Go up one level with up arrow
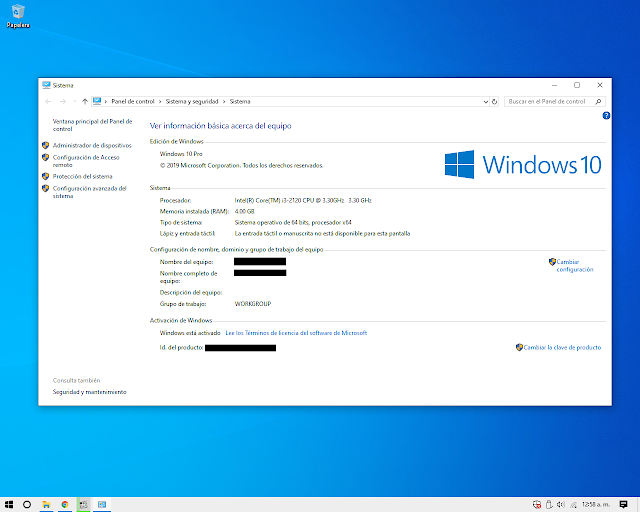640x512 pixels. pos(84,101)
